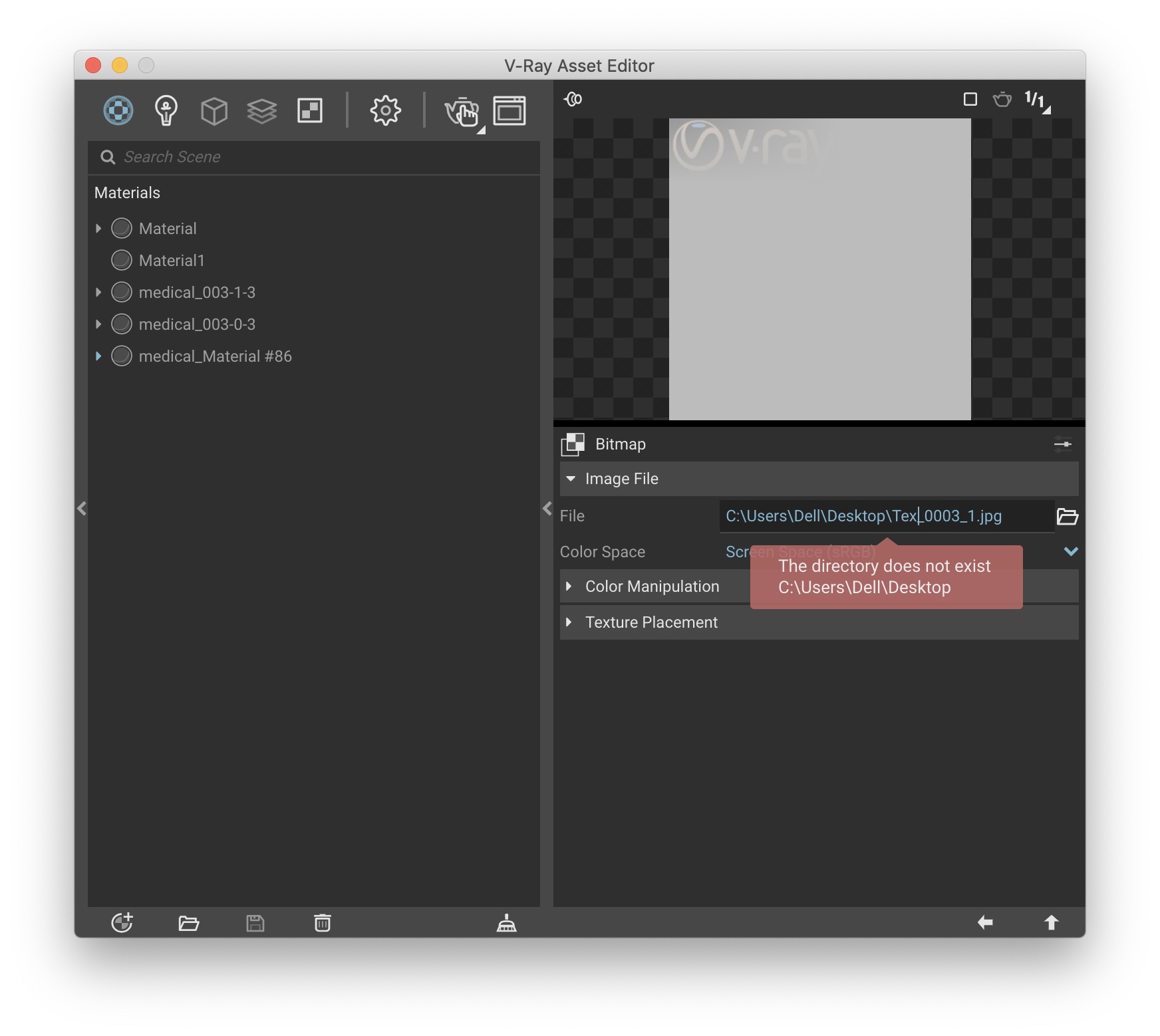This screenshot has width=1160, height=1036.
Task: Open the Geometry category
Action: coord(214,111)
